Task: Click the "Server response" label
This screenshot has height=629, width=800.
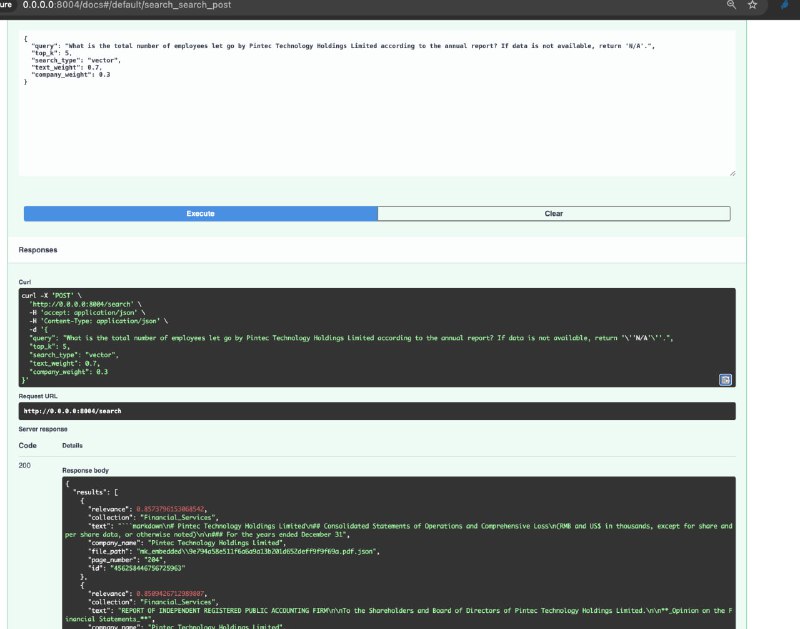Action: (43, 430)
